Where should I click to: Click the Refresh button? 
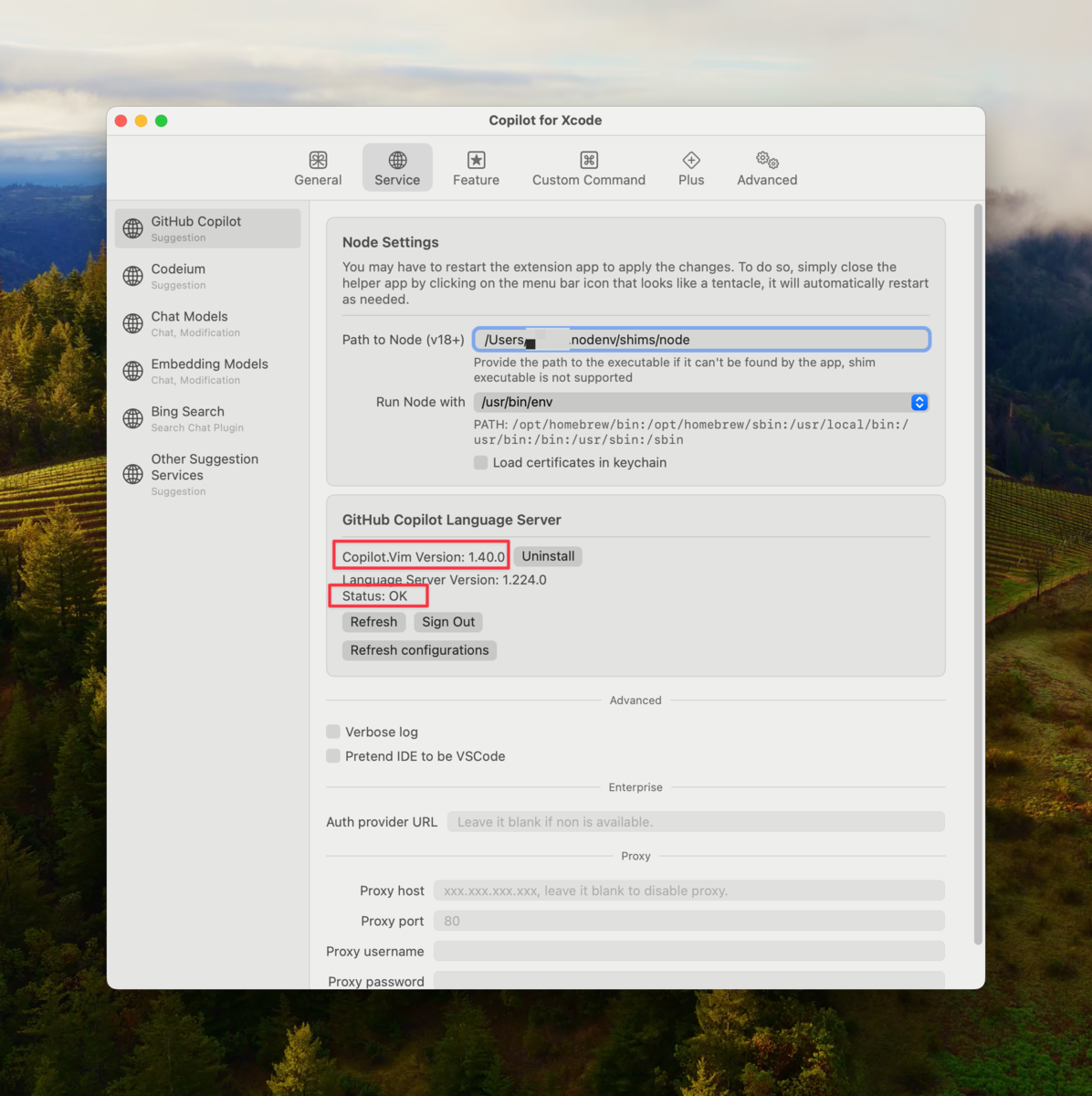click(373, 622)
